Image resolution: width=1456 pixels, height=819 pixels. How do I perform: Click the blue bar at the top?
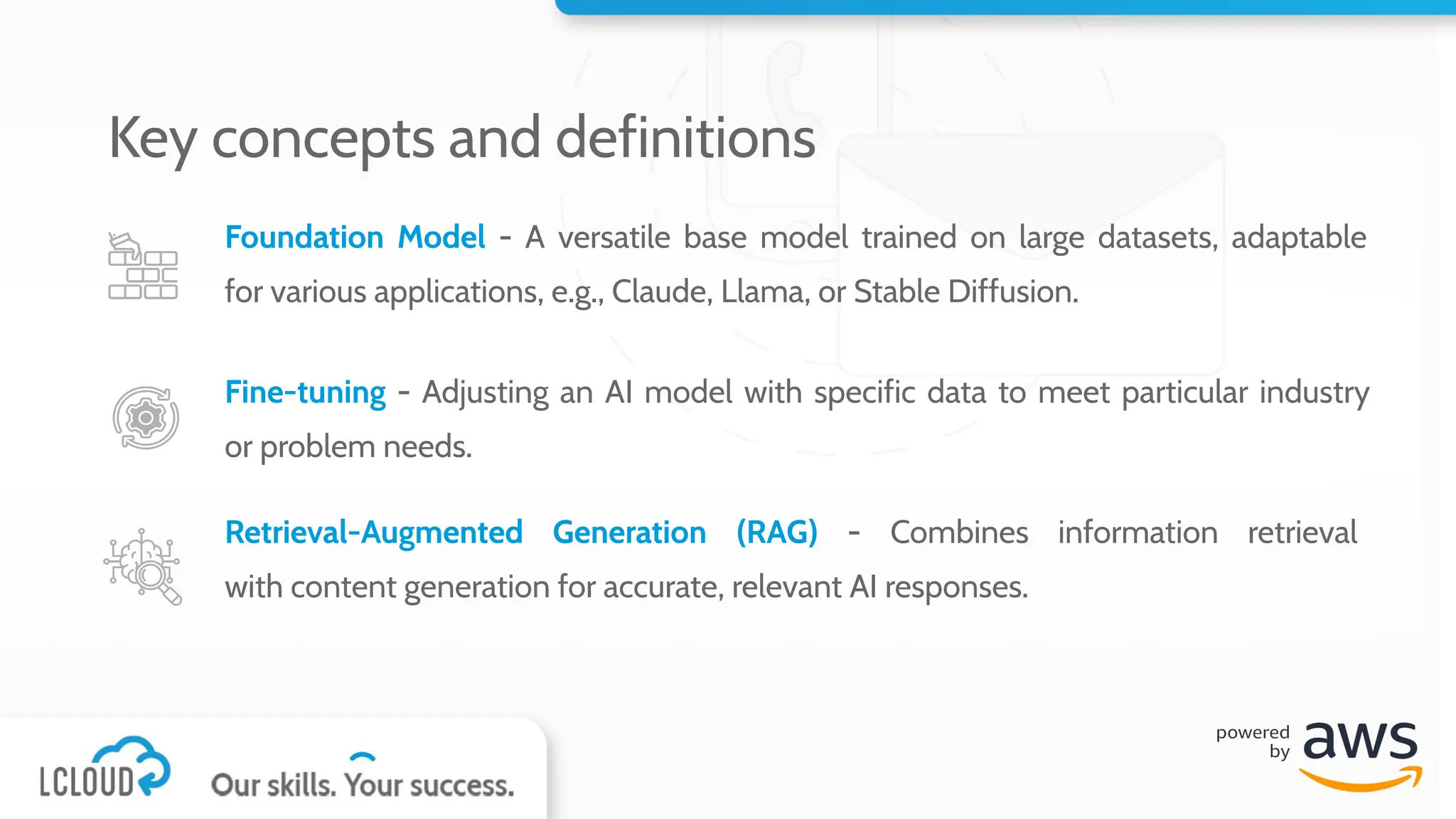pyautogui.click(x=1005, y=7)
